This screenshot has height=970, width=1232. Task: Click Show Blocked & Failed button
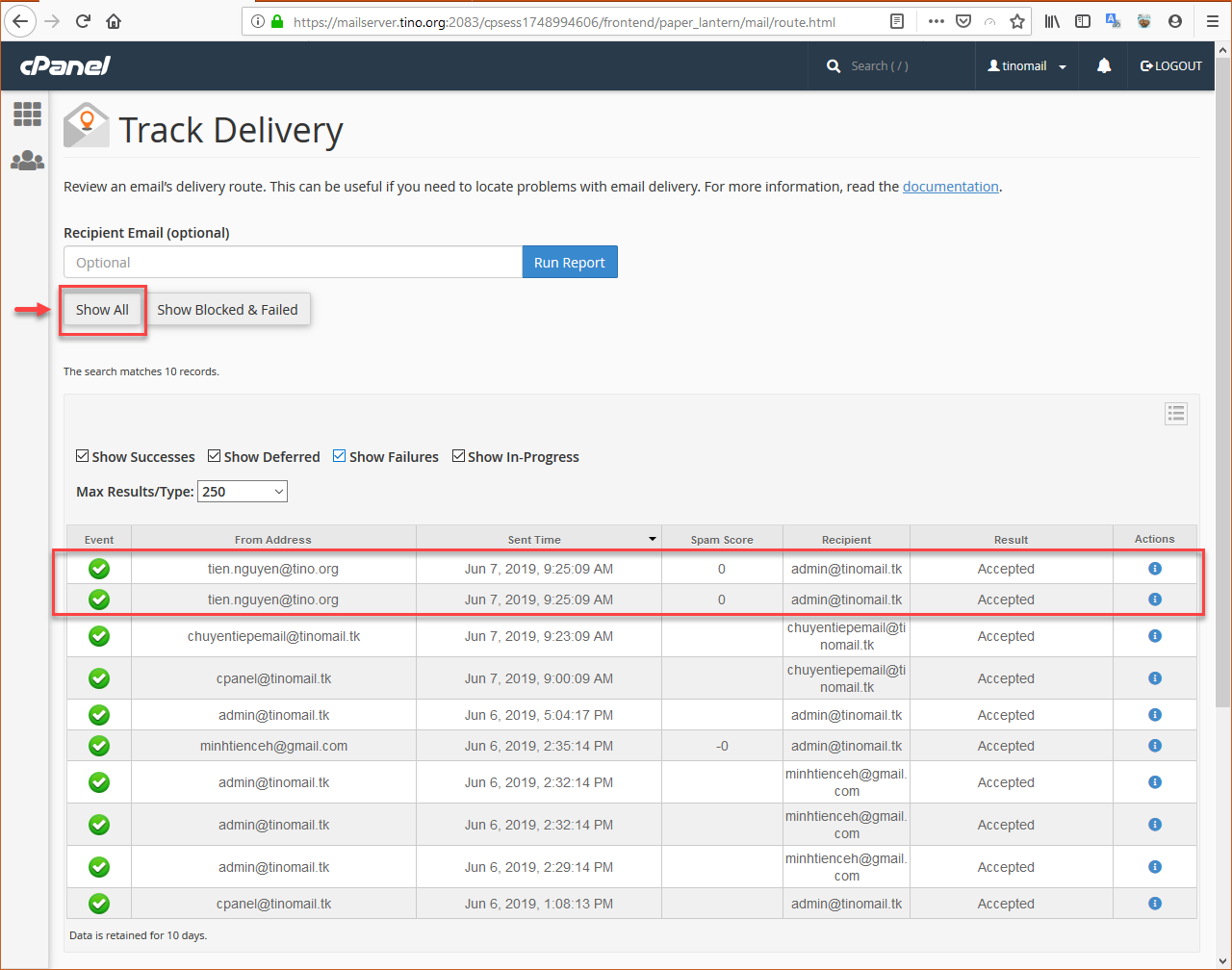[227, 310]
